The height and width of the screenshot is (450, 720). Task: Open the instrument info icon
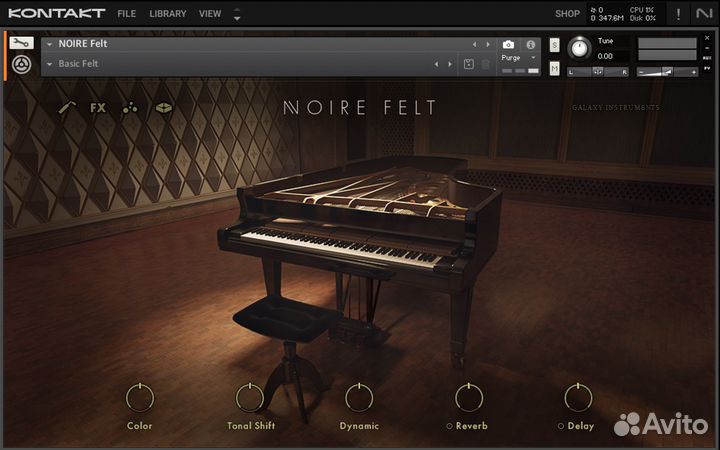coord(531,45)
